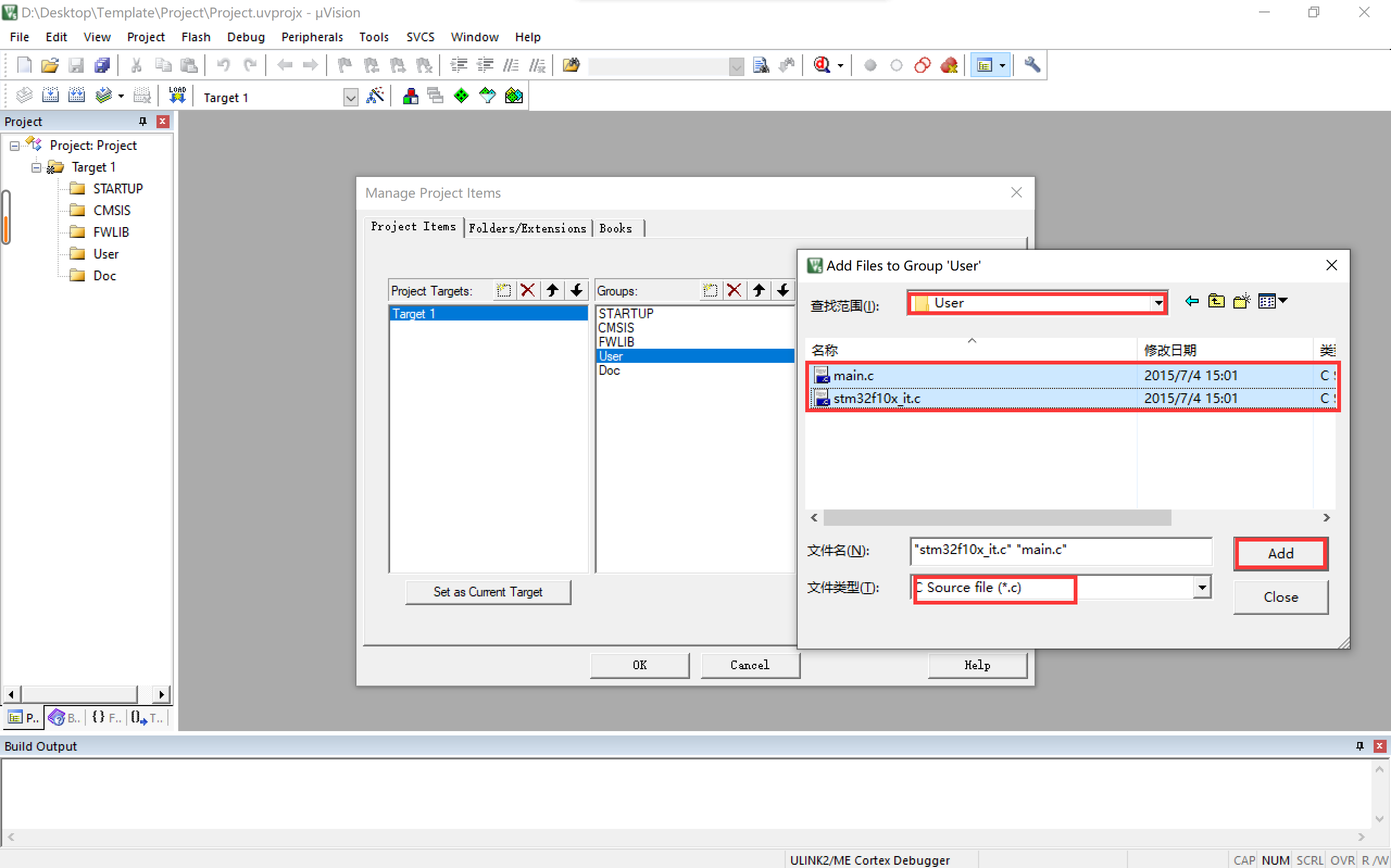Open the Peripherals menu
Viewport: 1391px width, 868px height.
tap(312, 37)
